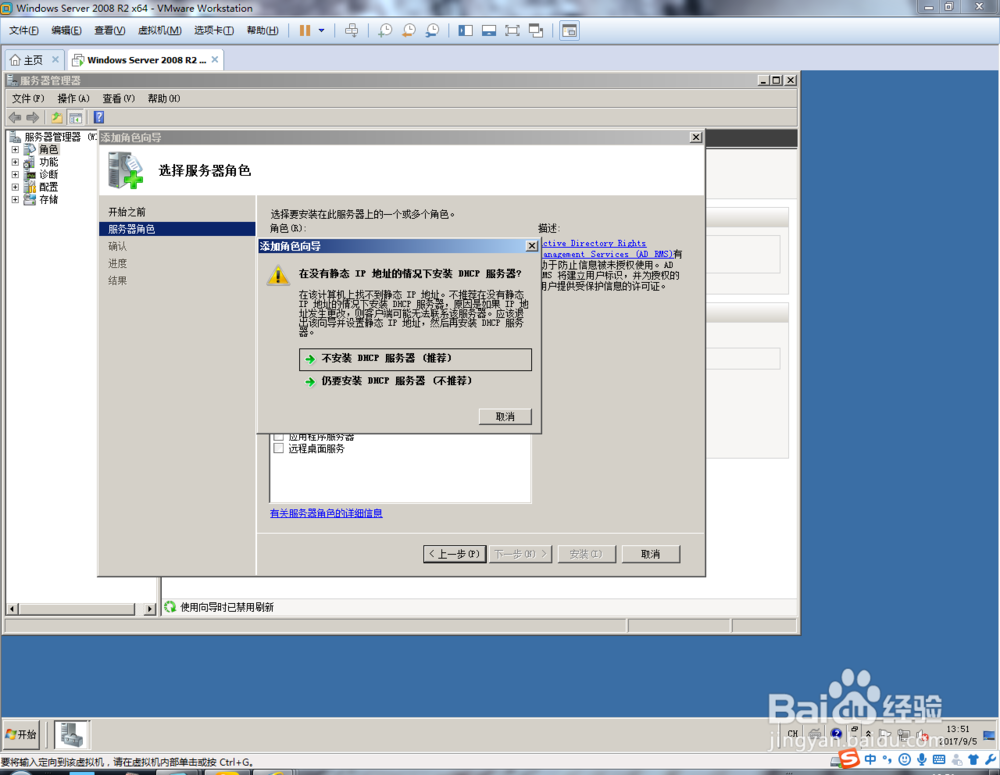Viewport: 1000px width, 775px height.
Task: Close the 主页 tab
Action: coord(55,59)
